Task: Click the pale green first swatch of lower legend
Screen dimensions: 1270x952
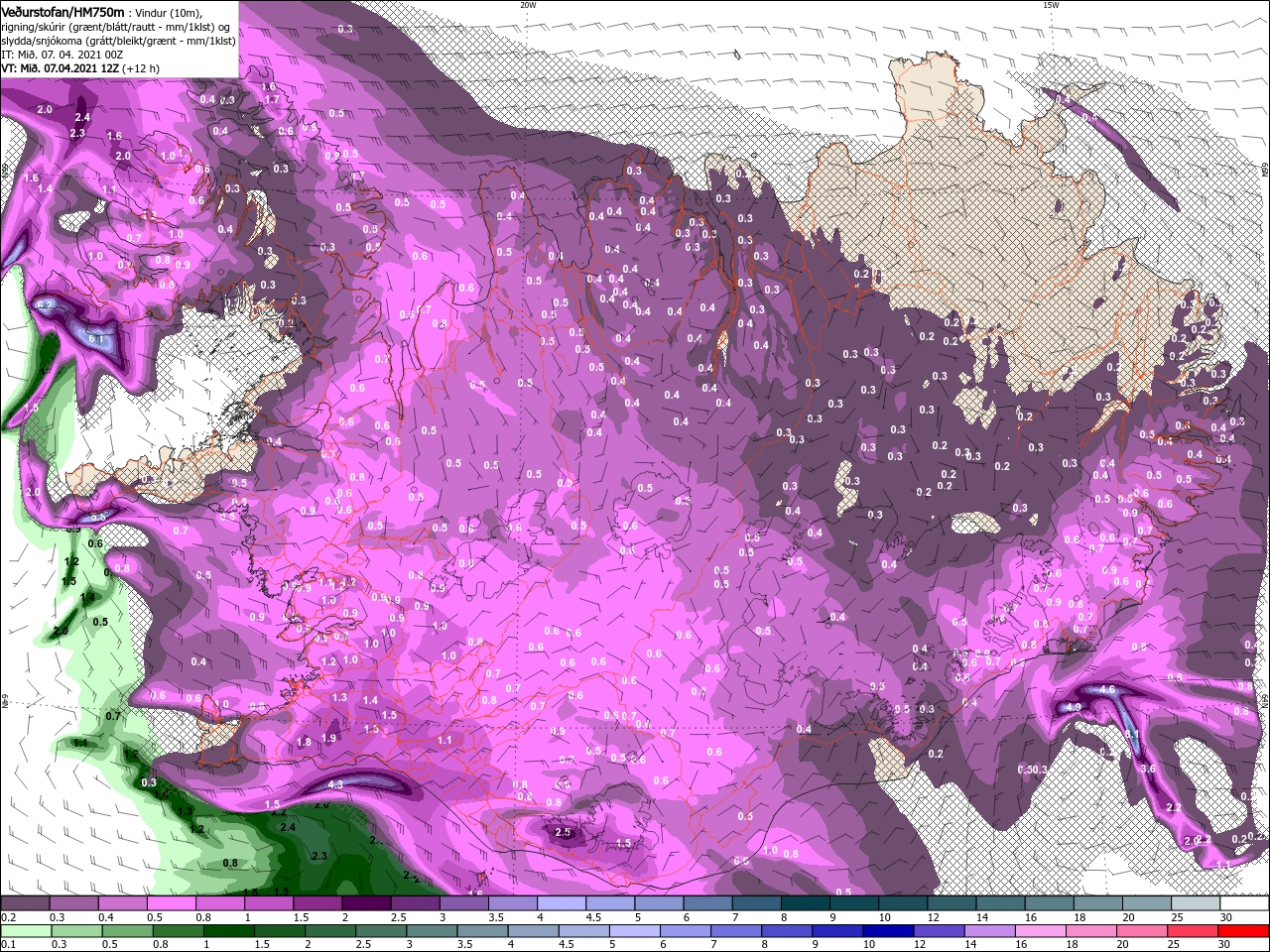Action: 25,930
